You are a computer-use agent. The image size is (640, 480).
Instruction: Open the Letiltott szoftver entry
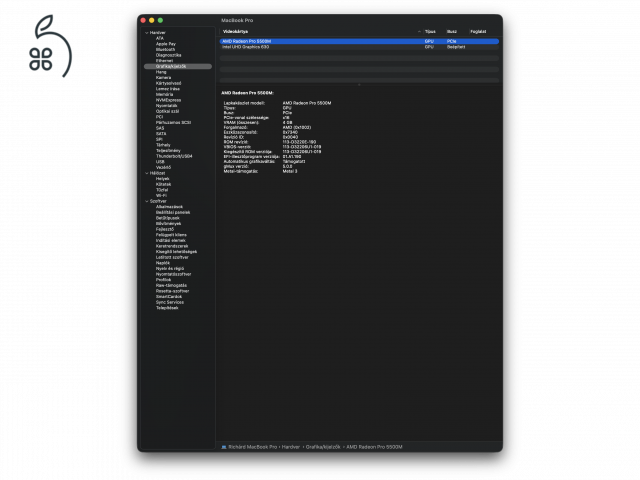click(x=172, y=258)
